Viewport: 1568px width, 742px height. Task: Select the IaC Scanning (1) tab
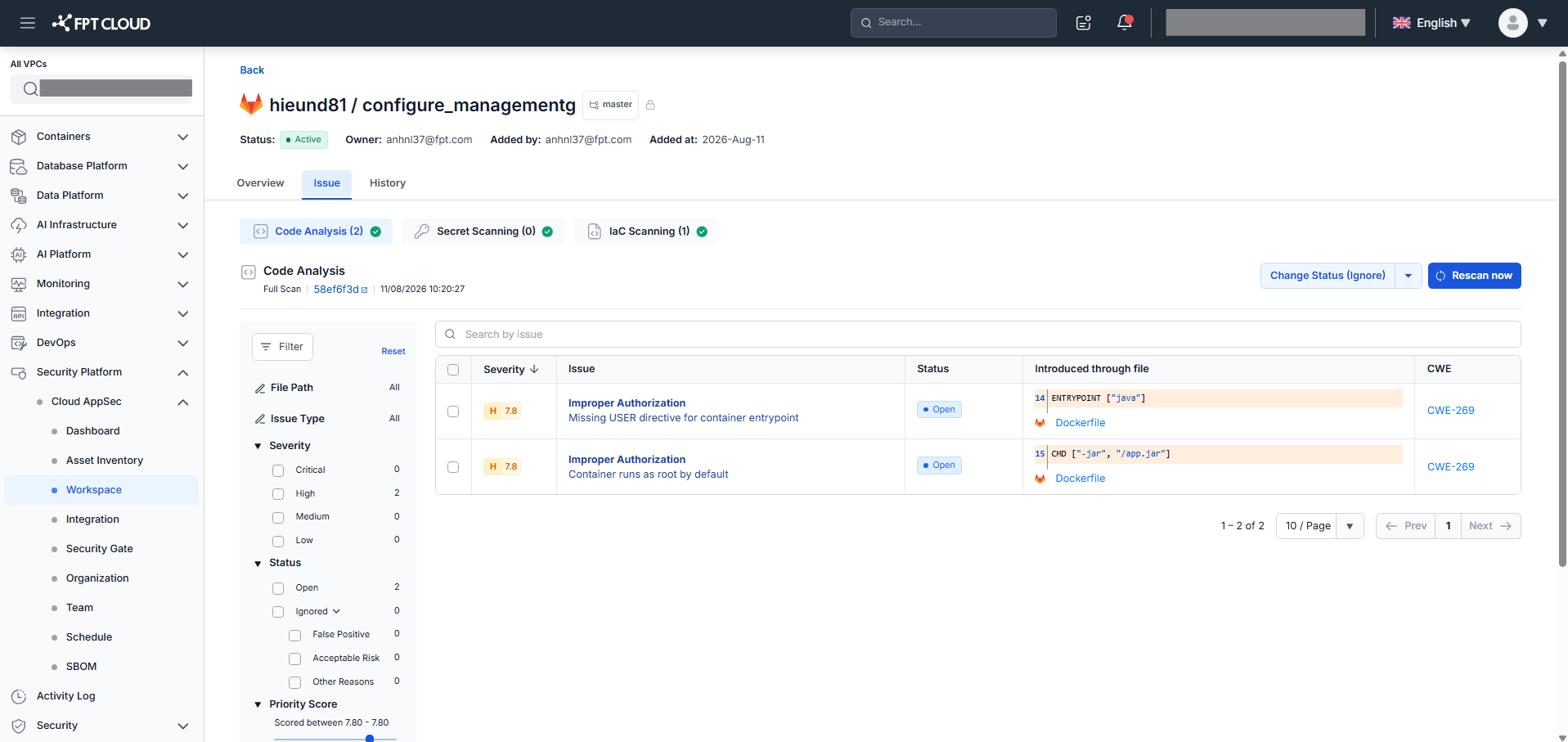coord(646,232)
